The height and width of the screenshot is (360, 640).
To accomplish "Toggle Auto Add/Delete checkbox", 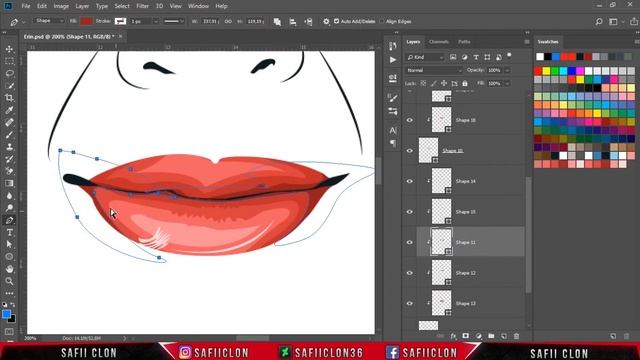I will [x=336, y=21].
